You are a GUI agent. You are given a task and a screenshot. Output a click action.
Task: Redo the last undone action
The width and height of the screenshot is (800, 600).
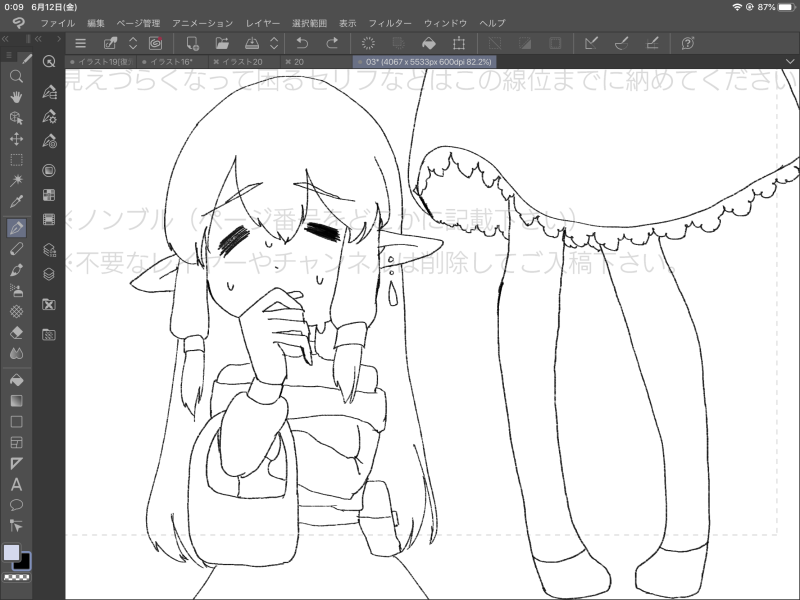tap(332, 43)
